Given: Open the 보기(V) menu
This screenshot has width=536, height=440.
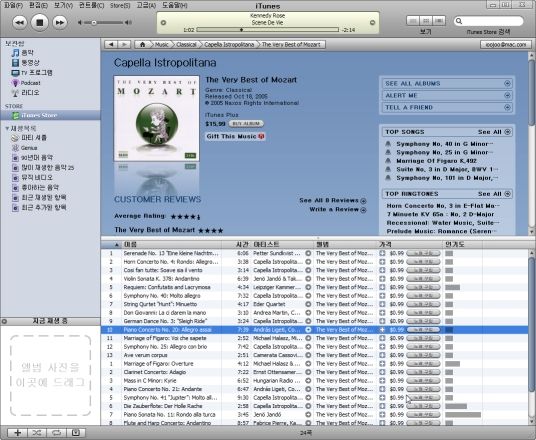Looking at the screenshot, I should click(63, 5).
